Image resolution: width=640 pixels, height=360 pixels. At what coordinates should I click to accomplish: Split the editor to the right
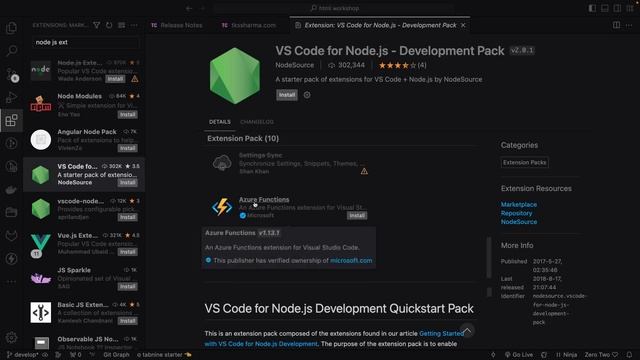[x=616, y=25]
